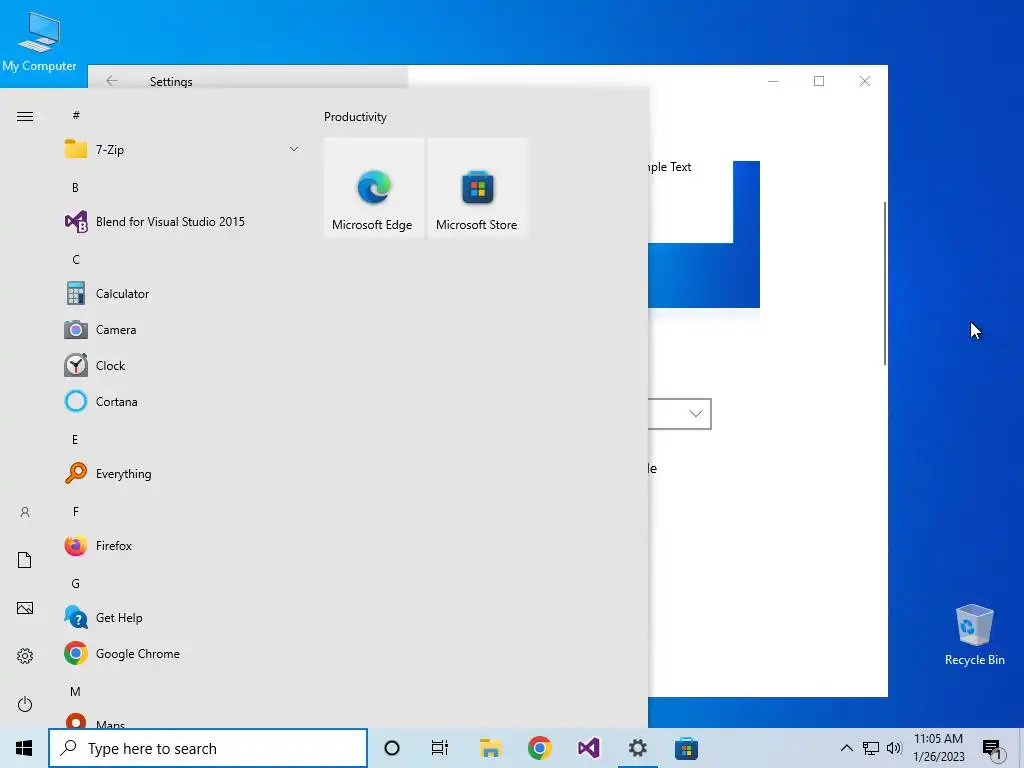Select the # letter header in app list
Image resolution: width=1024 pixels, height=768 pixels.
pos(76,115)
